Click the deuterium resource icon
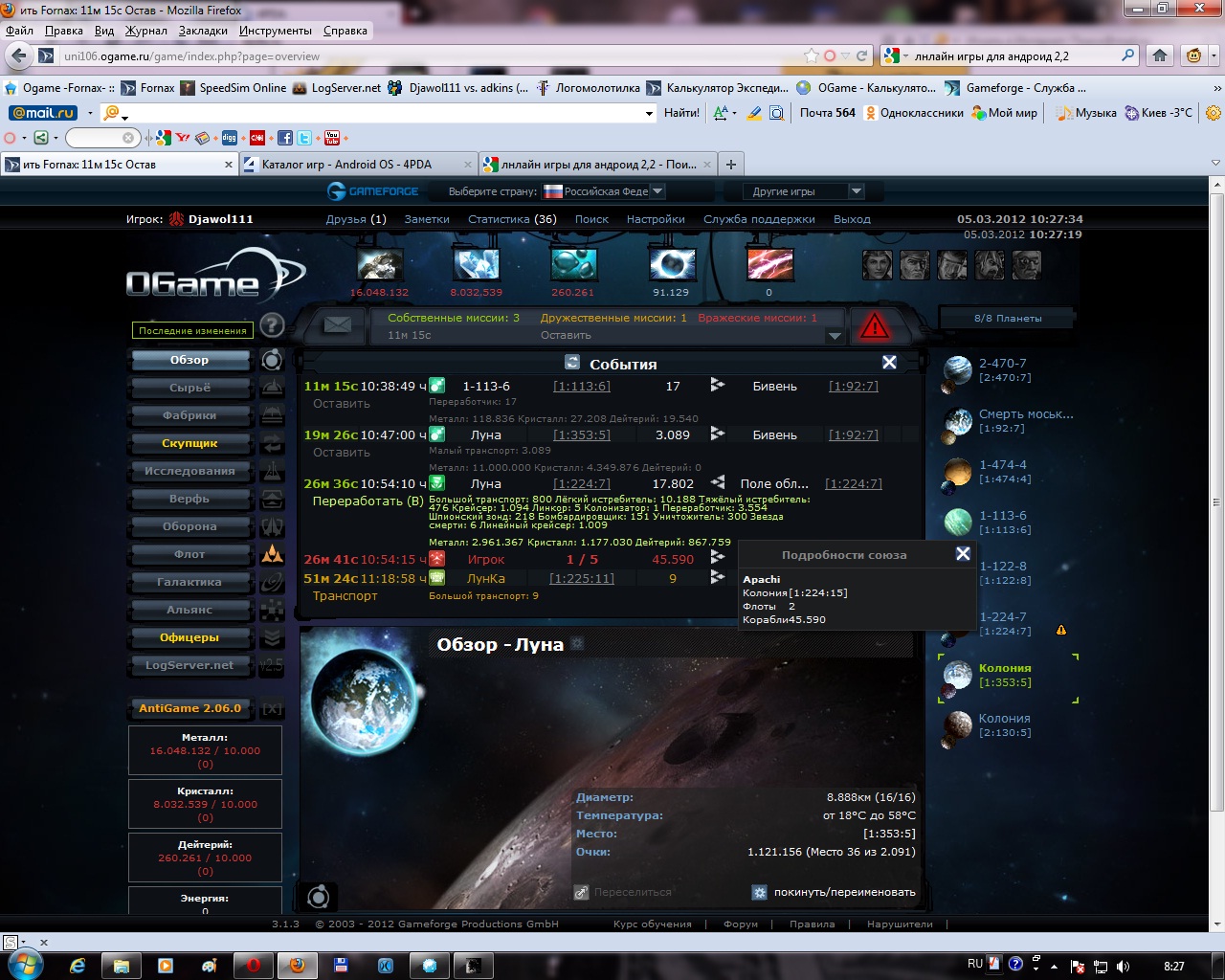The height and width of the screenshot is (980, 1225). click(x=573, y=264)
